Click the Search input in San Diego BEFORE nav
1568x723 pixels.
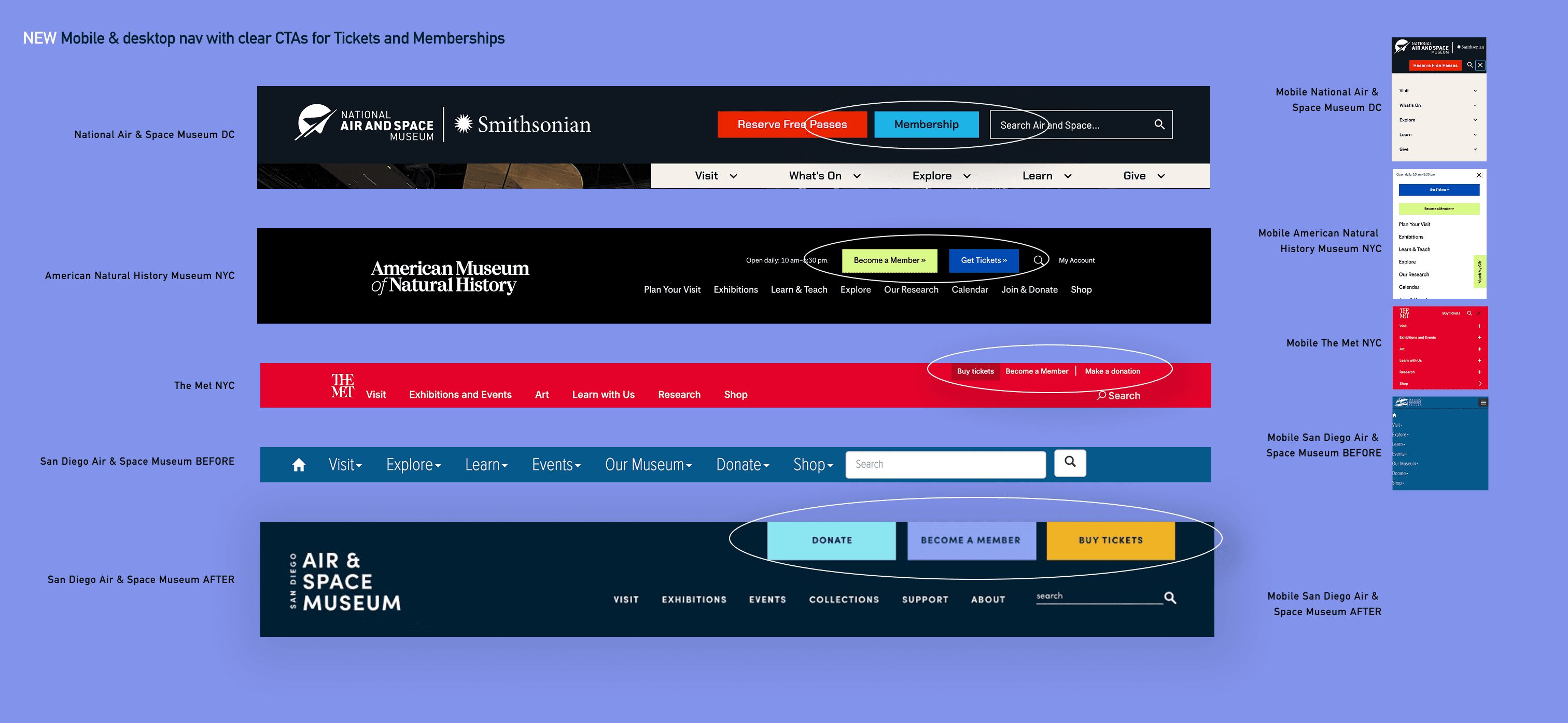(x=945, y=465)
